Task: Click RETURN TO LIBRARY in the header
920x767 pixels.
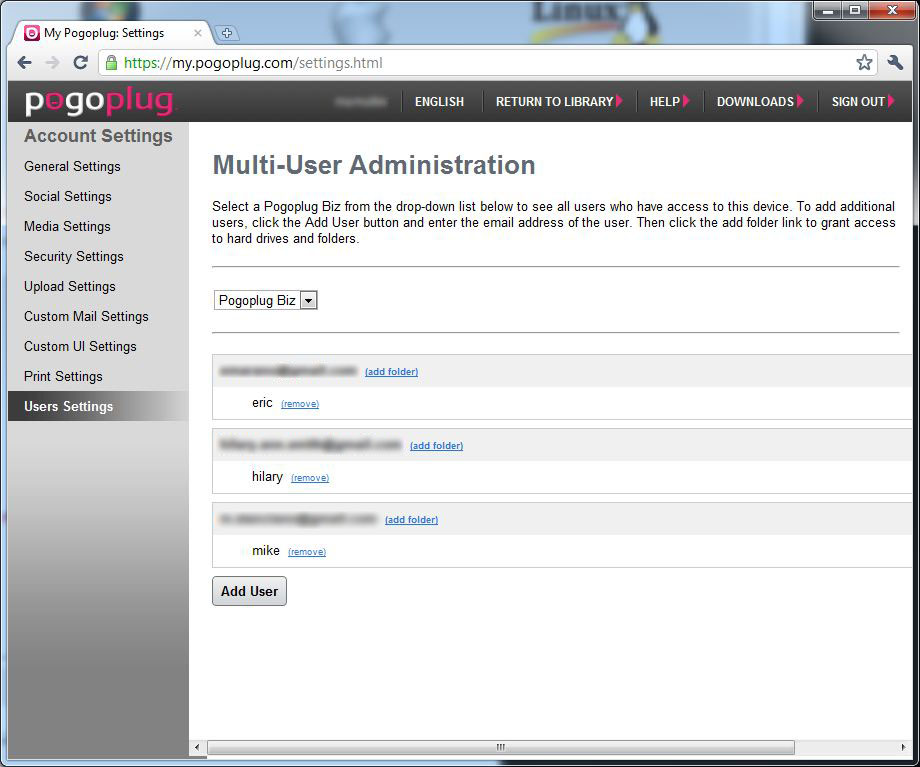Action: 559,102
